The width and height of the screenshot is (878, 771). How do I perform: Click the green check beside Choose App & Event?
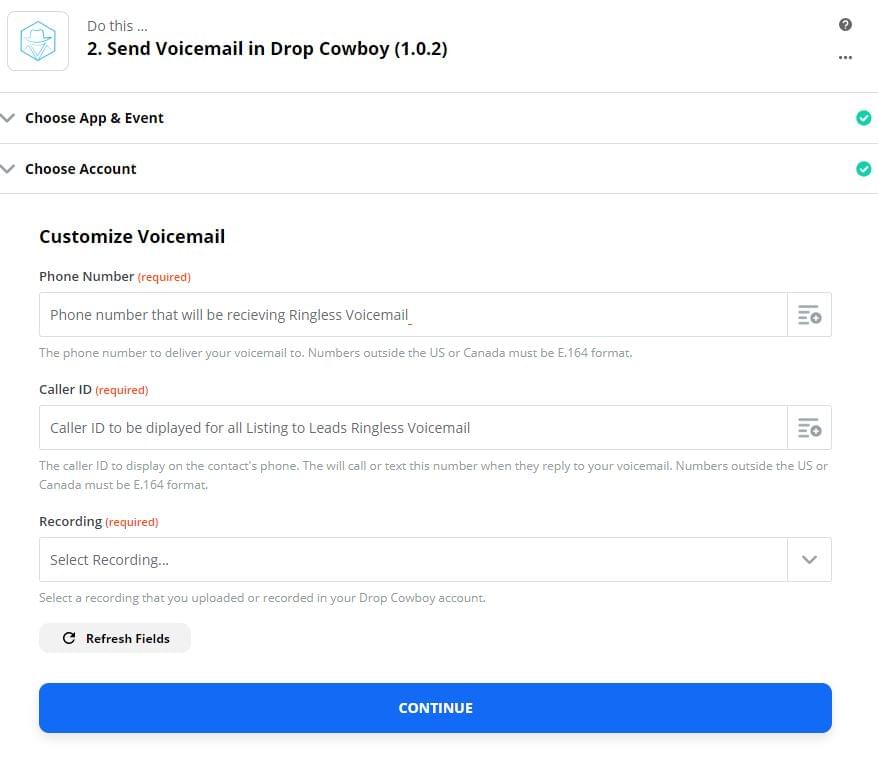tap(863, 118)
